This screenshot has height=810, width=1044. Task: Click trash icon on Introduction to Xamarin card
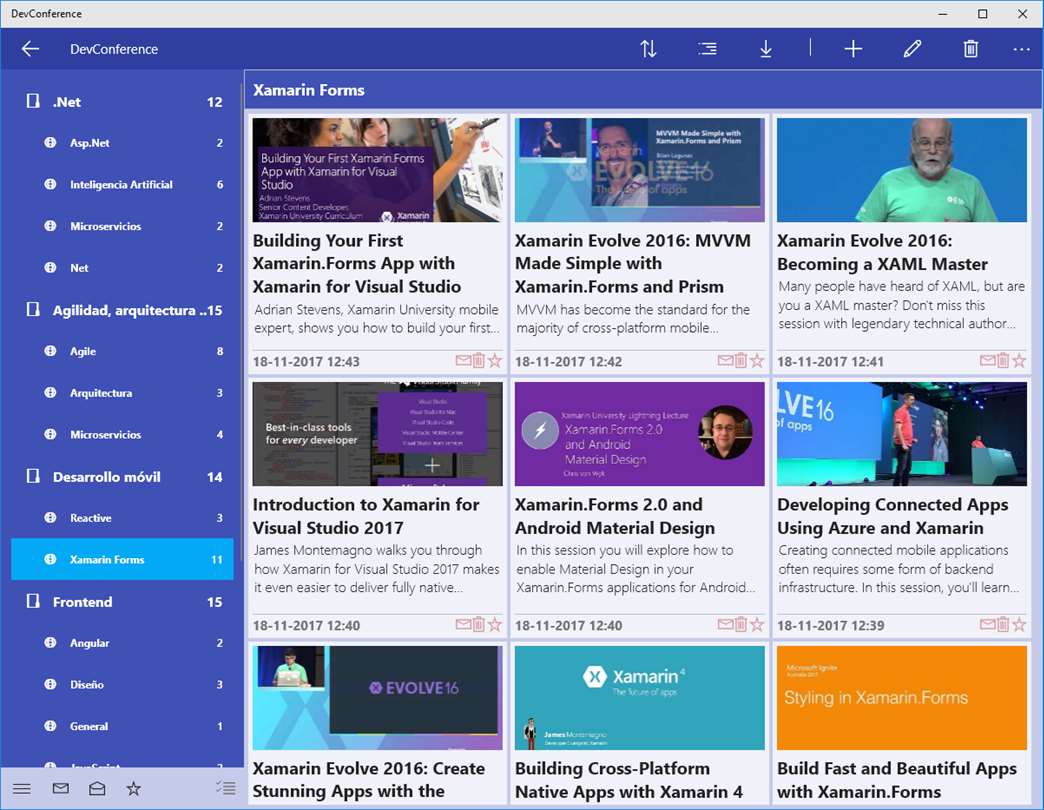478,624
